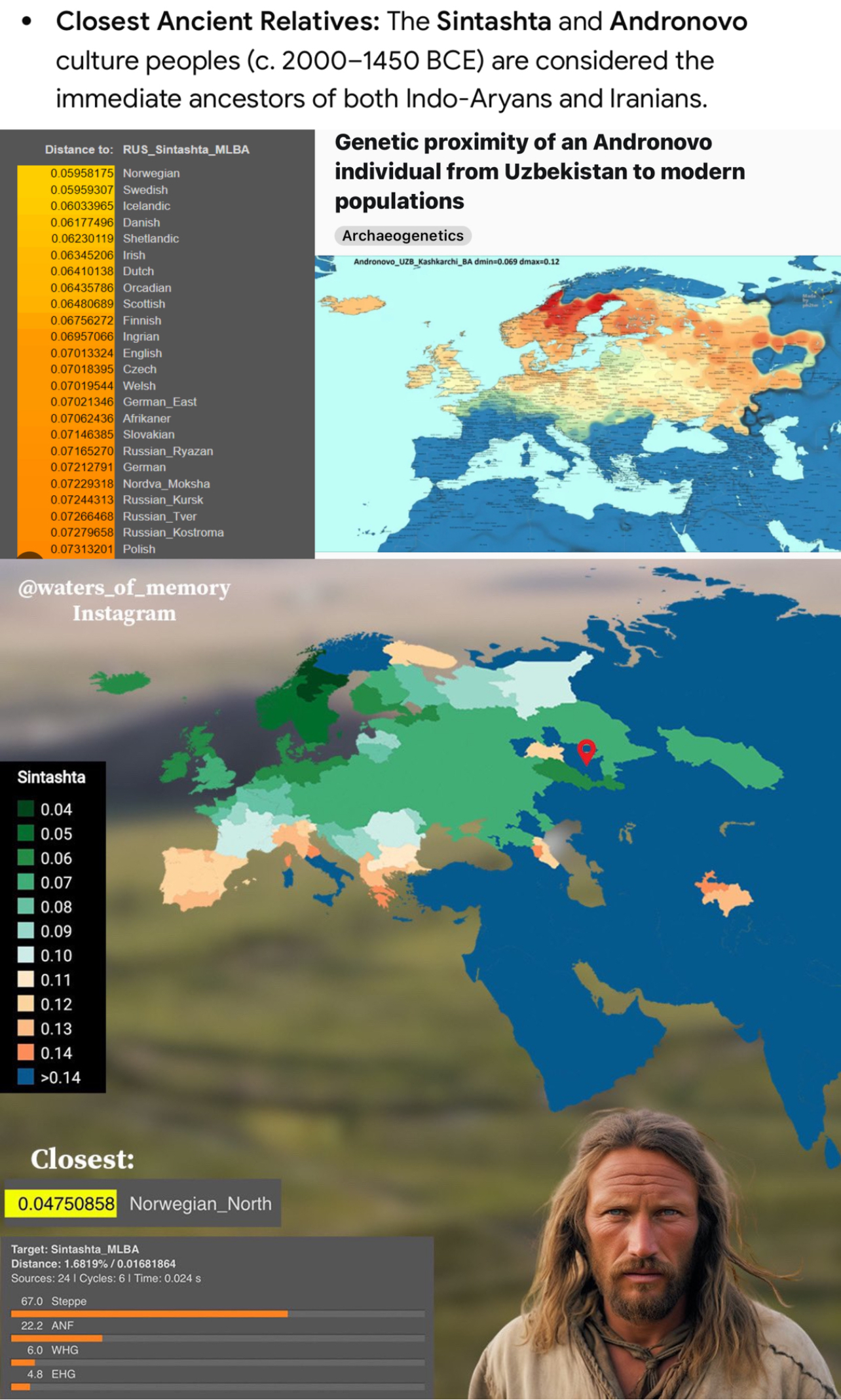Click the 'Target: Sintashta_MLBA' line
Screen dimensions: 841x1400
pos(75,1249)
